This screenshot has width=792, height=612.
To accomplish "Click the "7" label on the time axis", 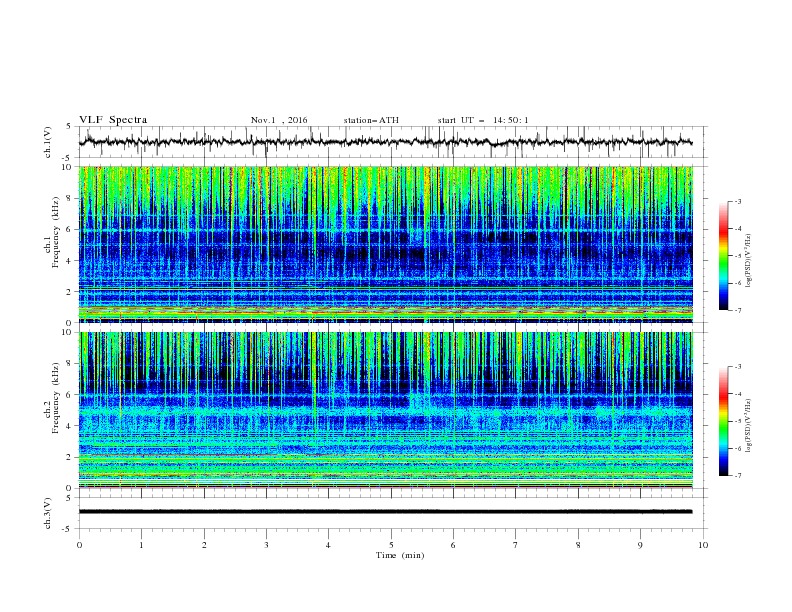I will pyautogui.click(x=516, y=545).
